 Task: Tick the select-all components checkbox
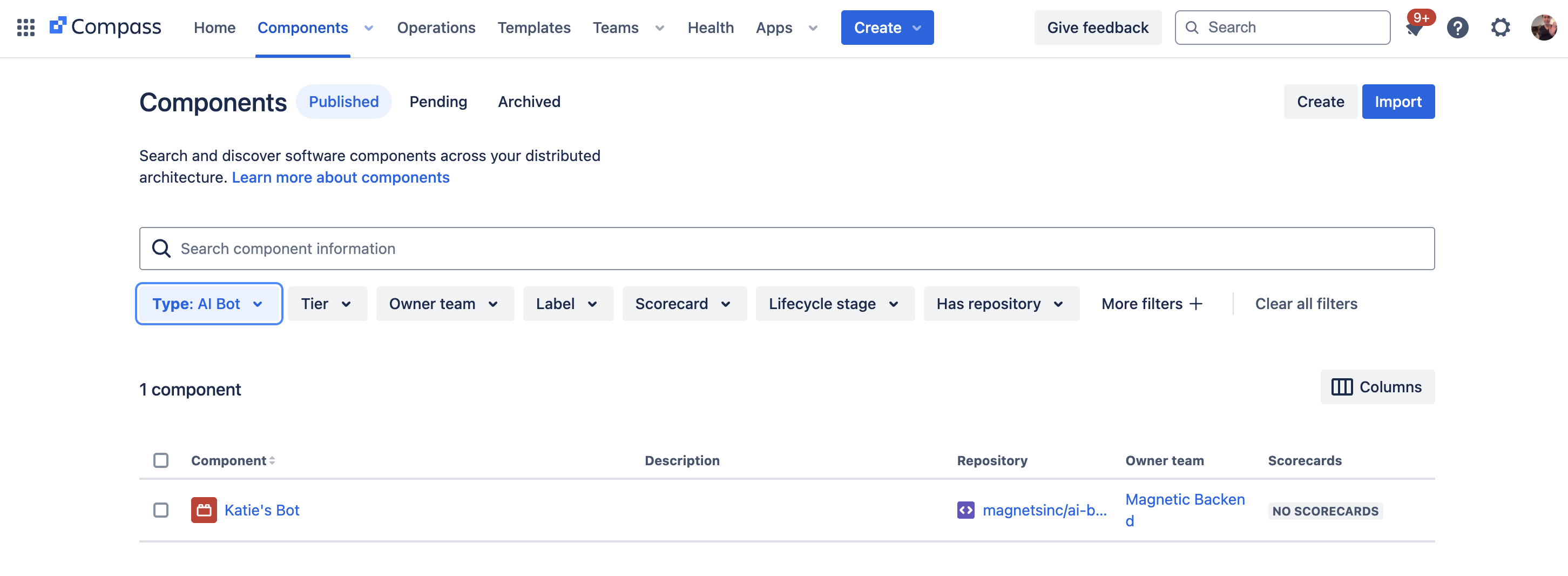(x=161, y=460)
